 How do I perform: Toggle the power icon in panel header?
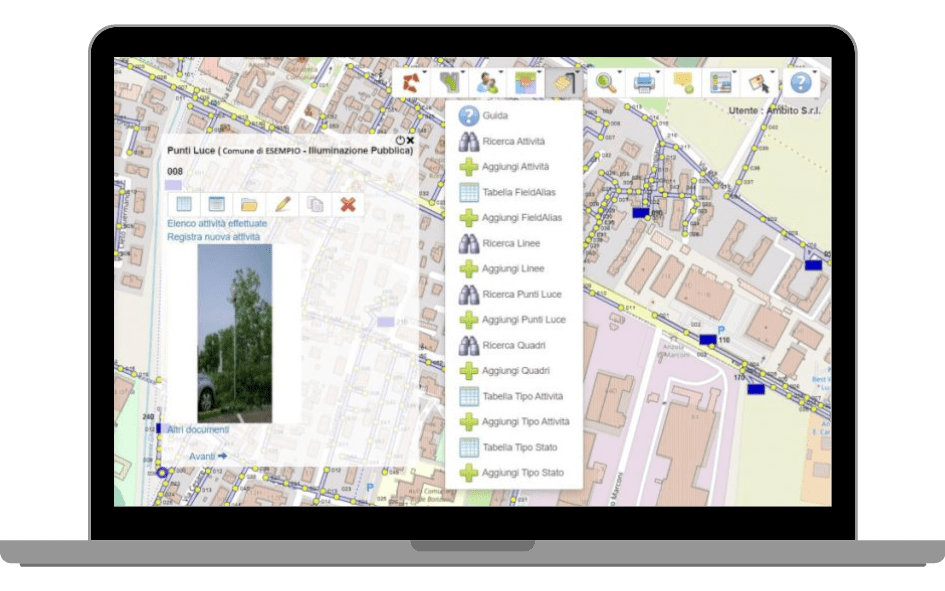pyautogui.click(x=400, y=141)
